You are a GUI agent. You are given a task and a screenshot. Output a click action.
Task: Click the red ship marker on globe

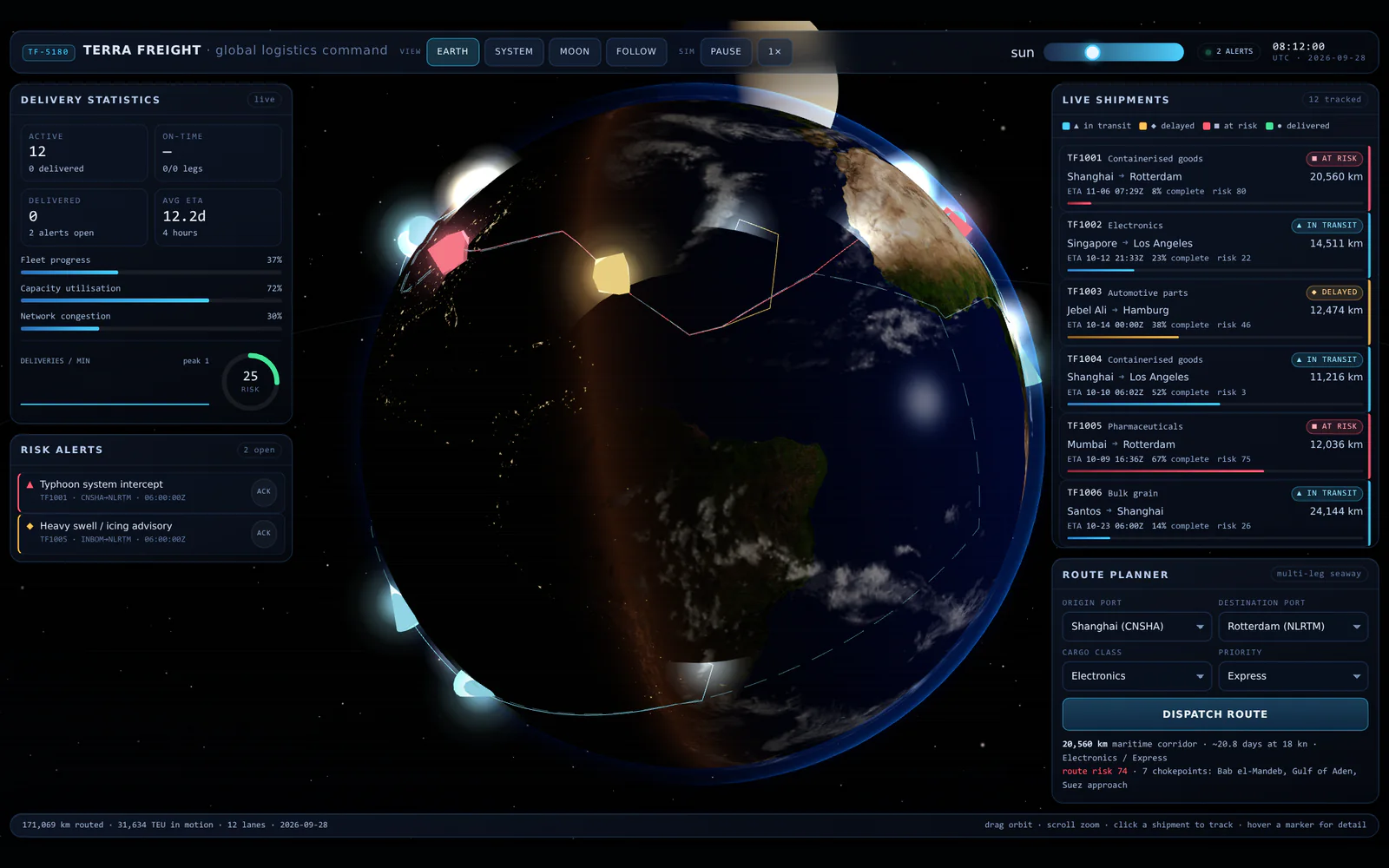coord(448,252)
